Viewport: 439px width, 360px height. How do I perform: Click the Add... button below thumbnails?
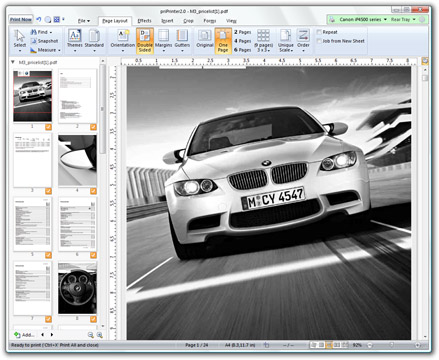[x=24, y=335]
